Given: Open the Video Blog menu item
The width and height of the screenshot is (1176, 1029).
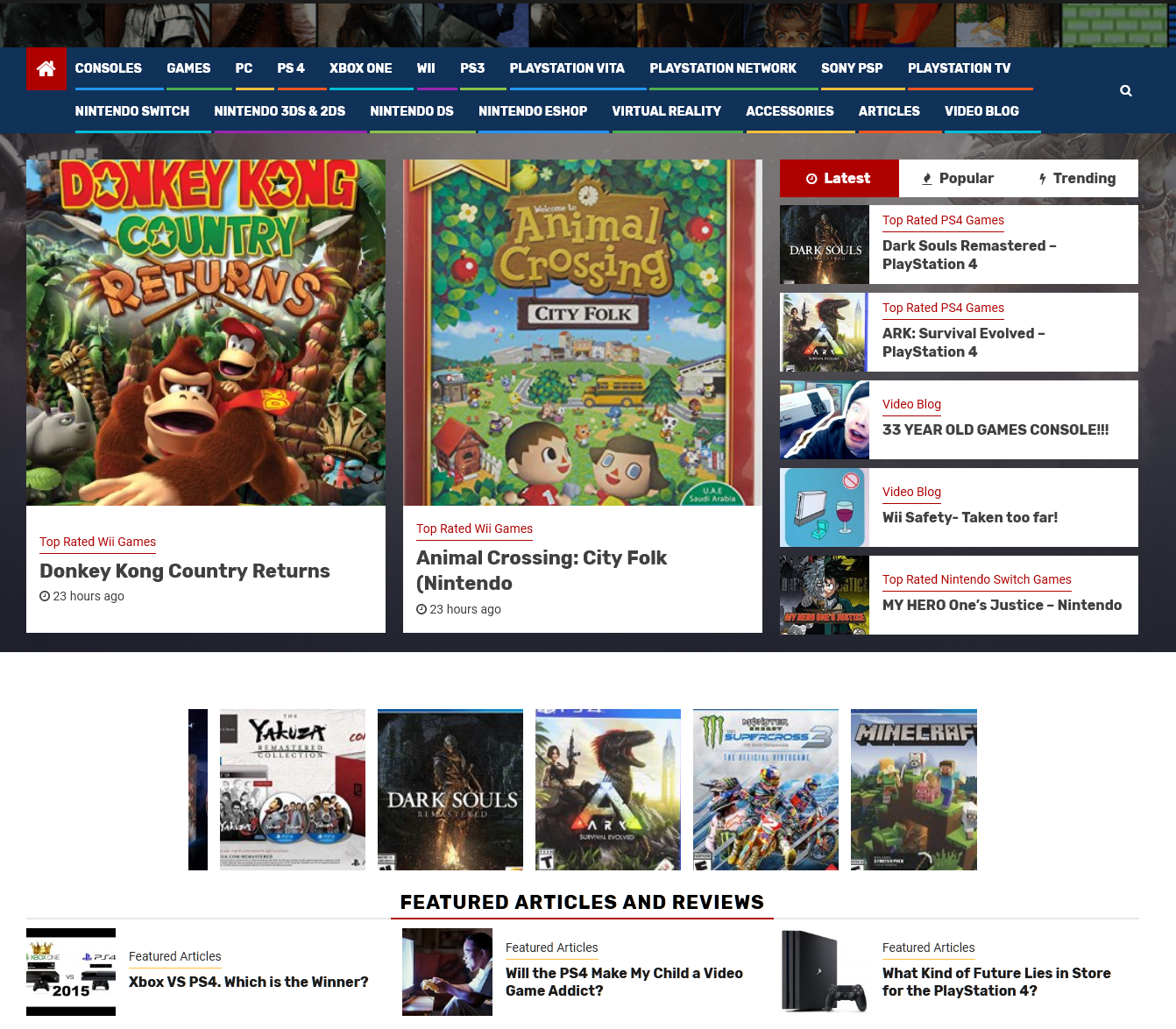Looking at the screenshot, I should pos(981,111).
